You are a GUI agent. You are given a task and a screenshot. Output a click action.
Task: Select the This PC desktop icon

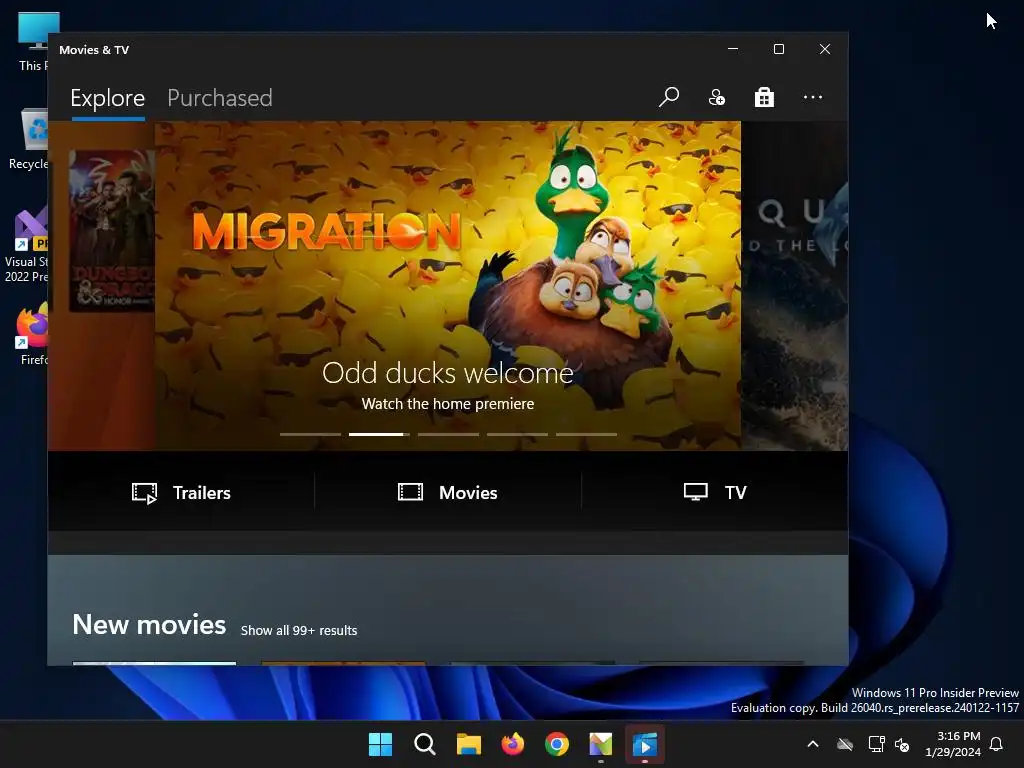pos(33,42)
